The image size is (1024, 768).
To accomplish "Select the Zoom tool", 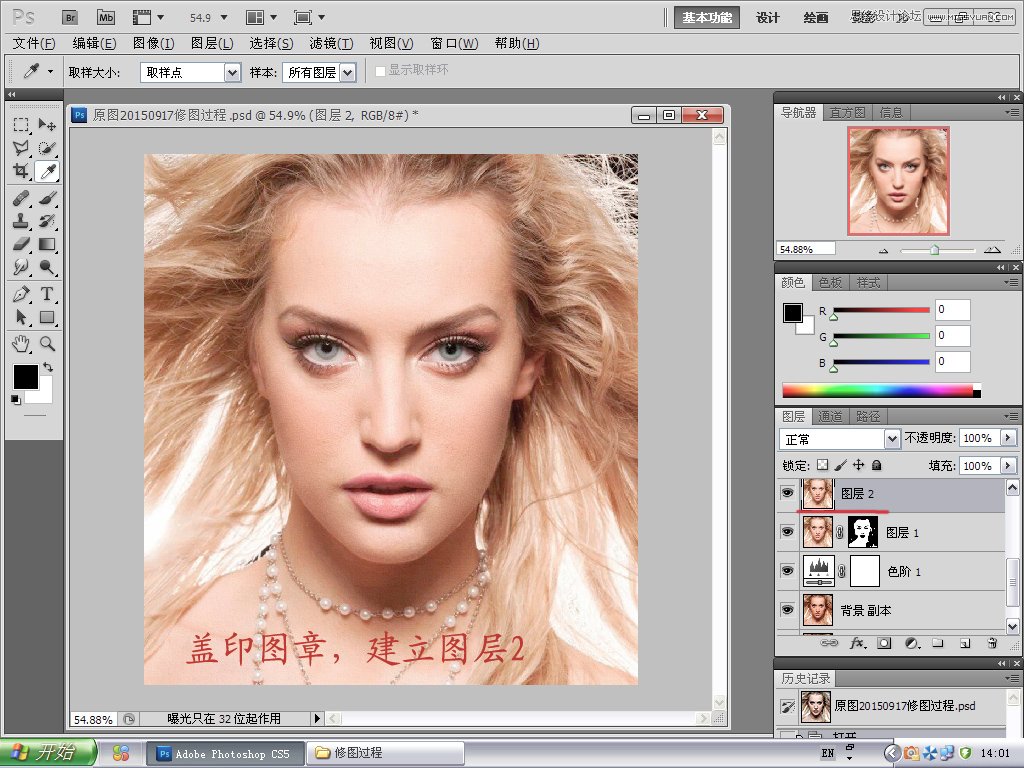I will point(47,344).
